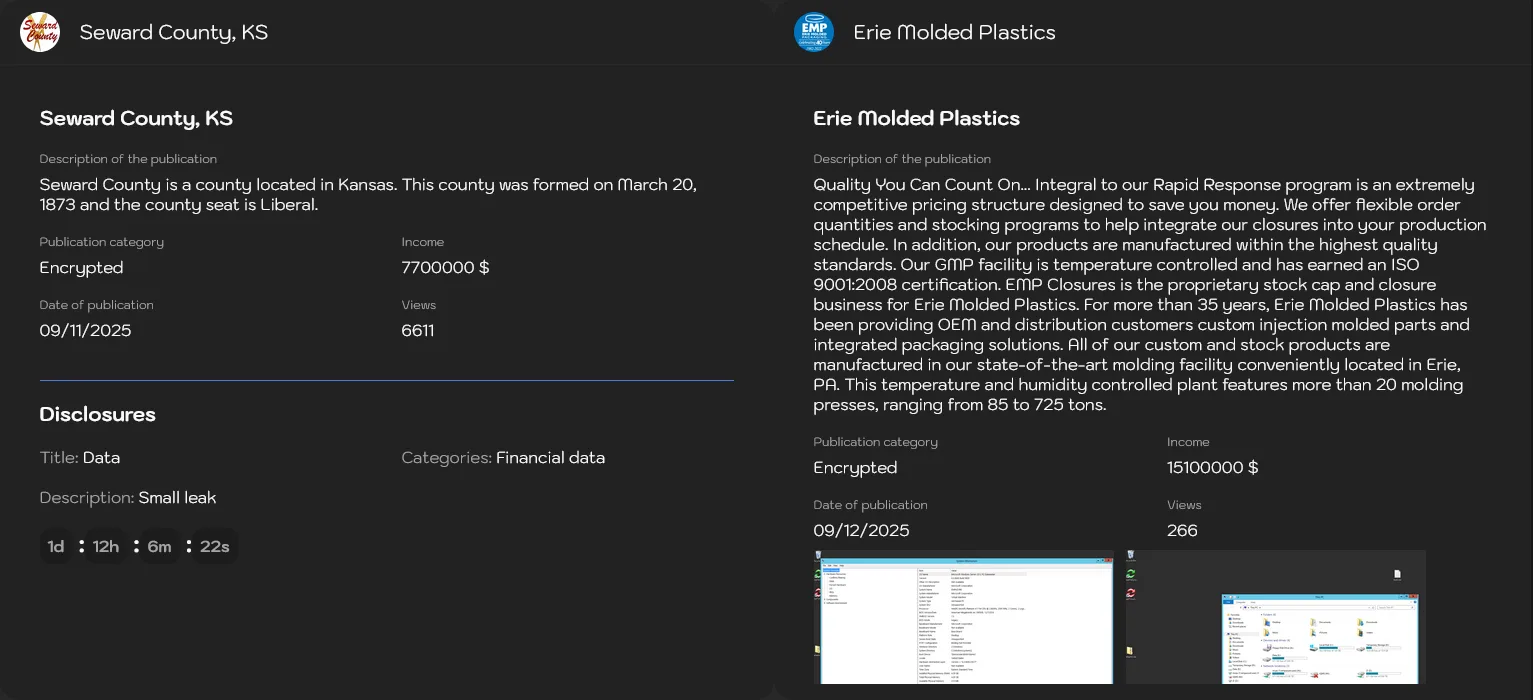Open the System Information screenshot thumbnail
The height and width of the screenshot is (700, 1533).
tap(964, 617)
